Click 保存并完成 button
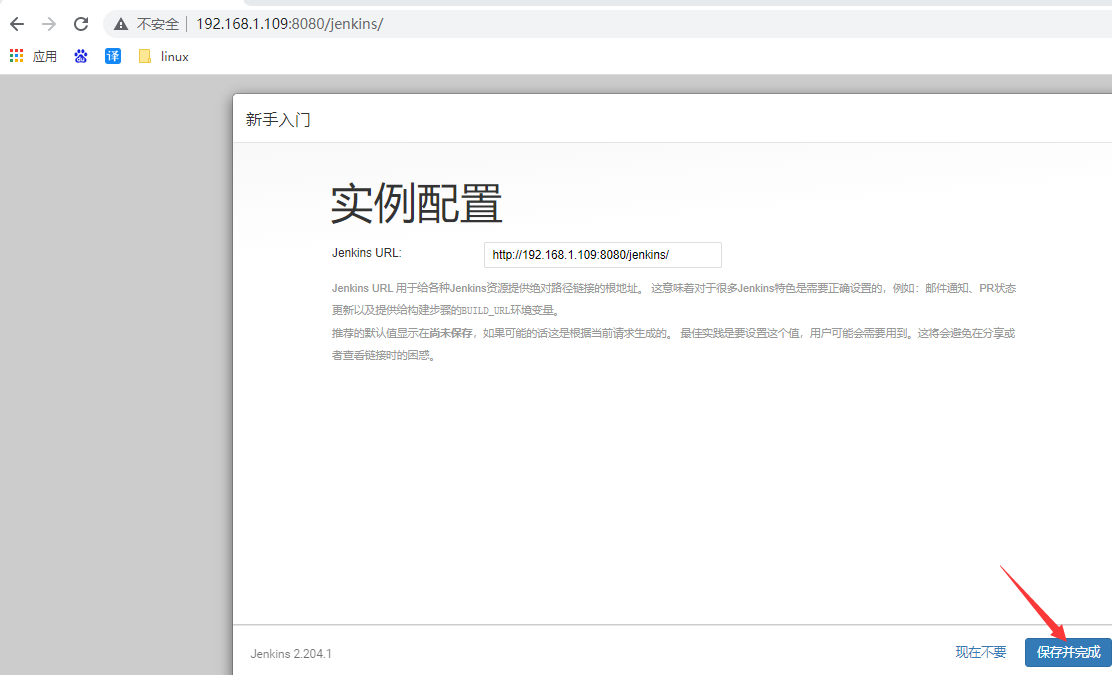The height and width of the screenshot is (675, 1112). click(x=1068, y=652)
